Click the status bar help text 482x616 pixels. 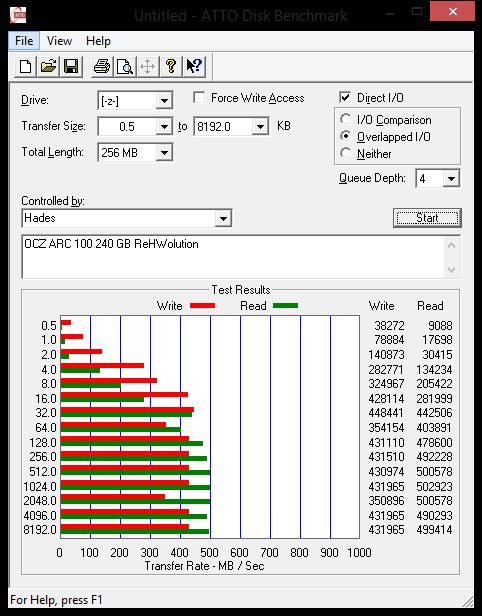coord(56,600)
